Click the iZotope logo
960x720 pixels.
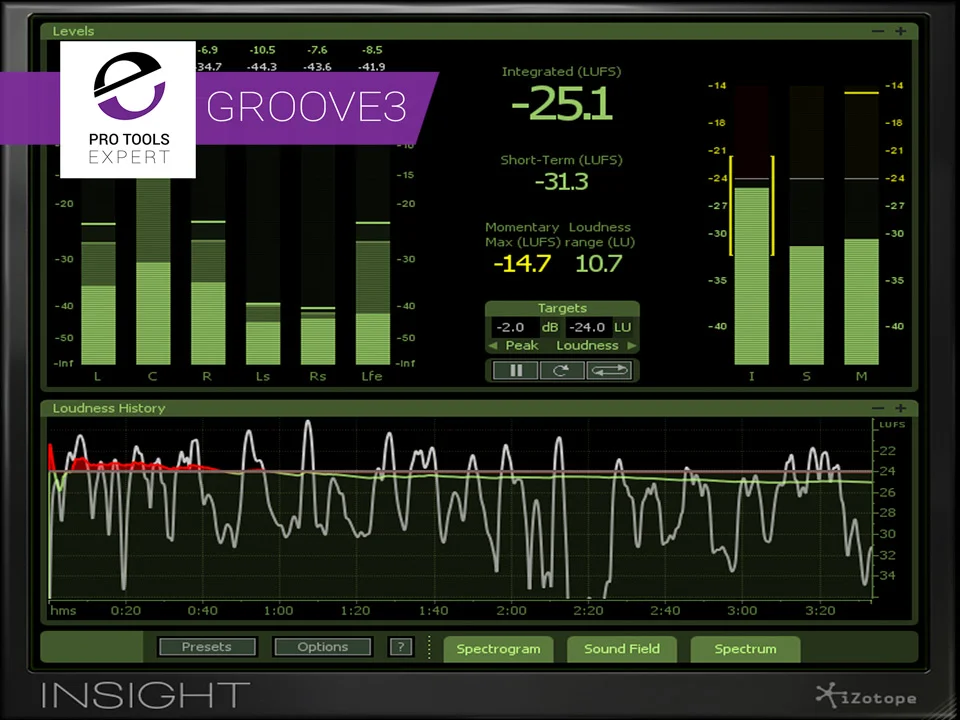click(866, 696)
